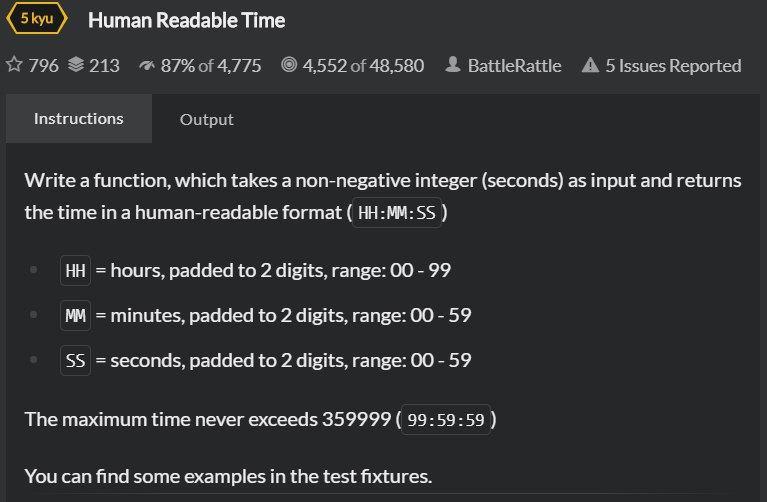The image size is (767, 502).
Task: Click the star favorites icon
Action: (x=14, y=65)
